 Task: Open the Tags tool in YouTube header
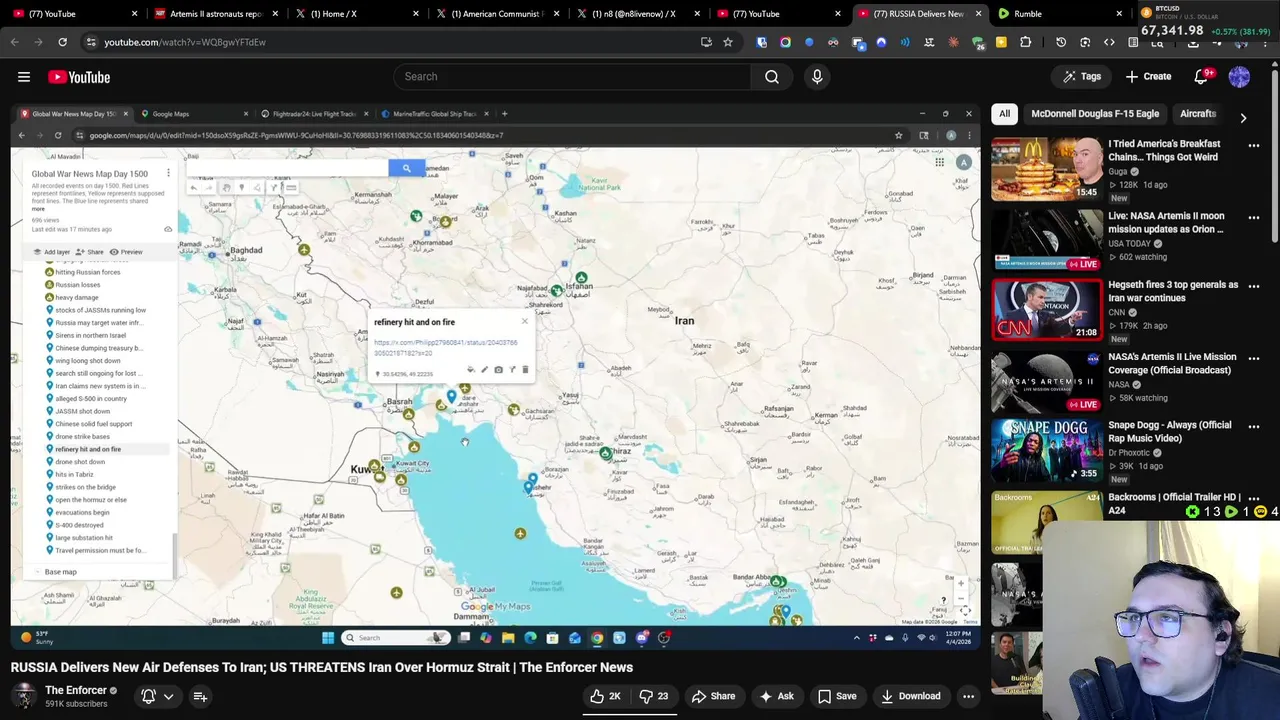click(x=1082, y=77)
